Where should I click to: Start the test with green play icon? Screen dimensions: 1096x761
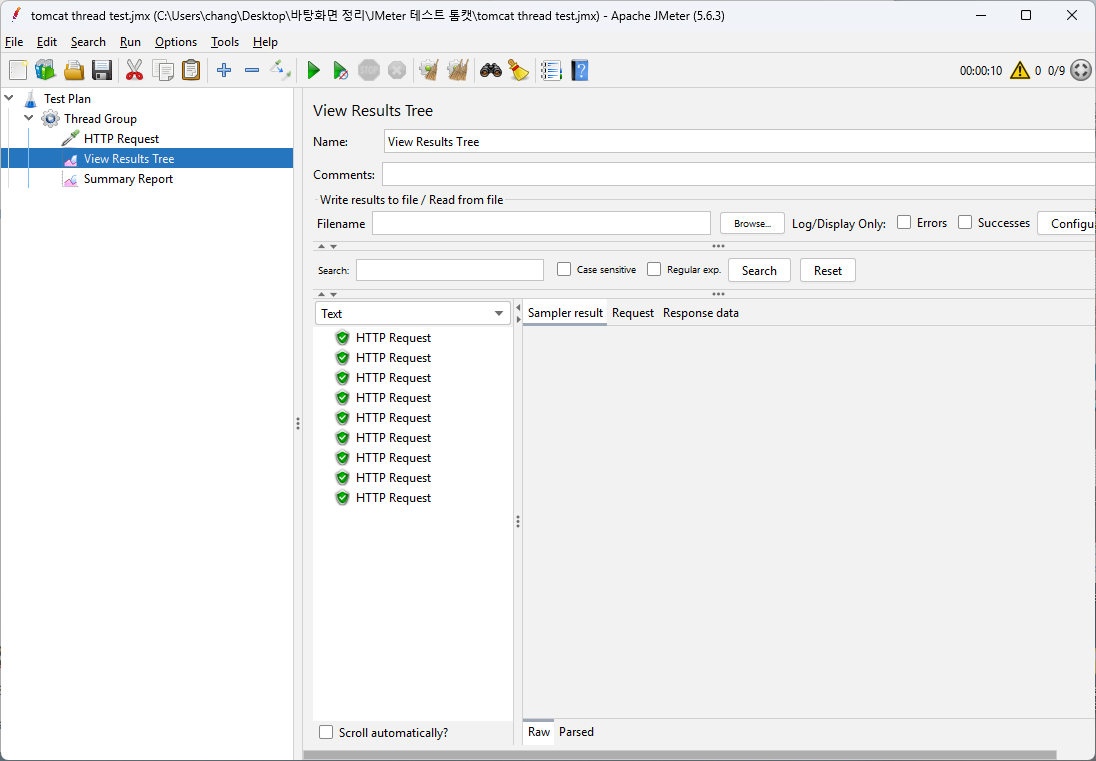coord(313,70)
